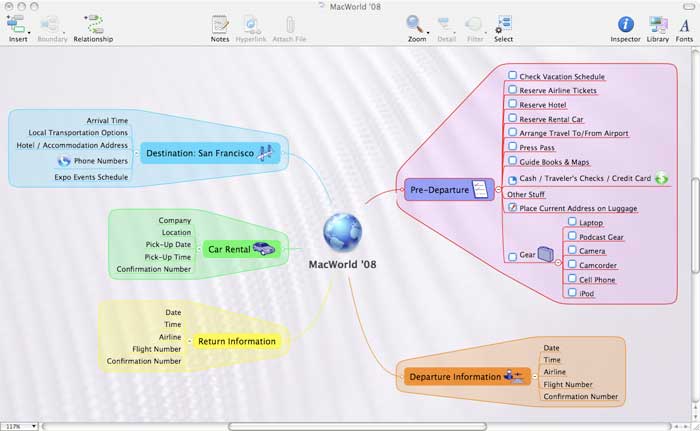Tick the Laptop checkbox
700x431 pixels.
[572, 222]
